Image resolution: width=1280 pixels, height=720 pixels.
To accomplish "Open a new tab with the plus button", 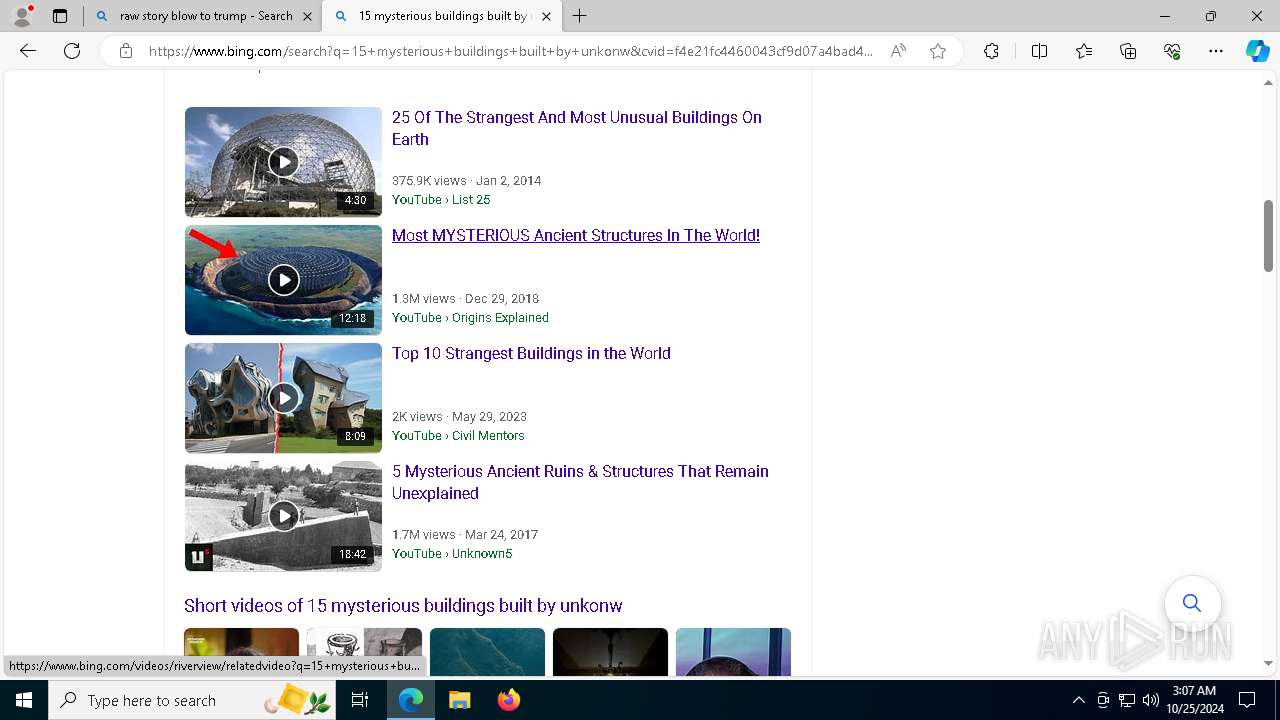I will 580,16.
